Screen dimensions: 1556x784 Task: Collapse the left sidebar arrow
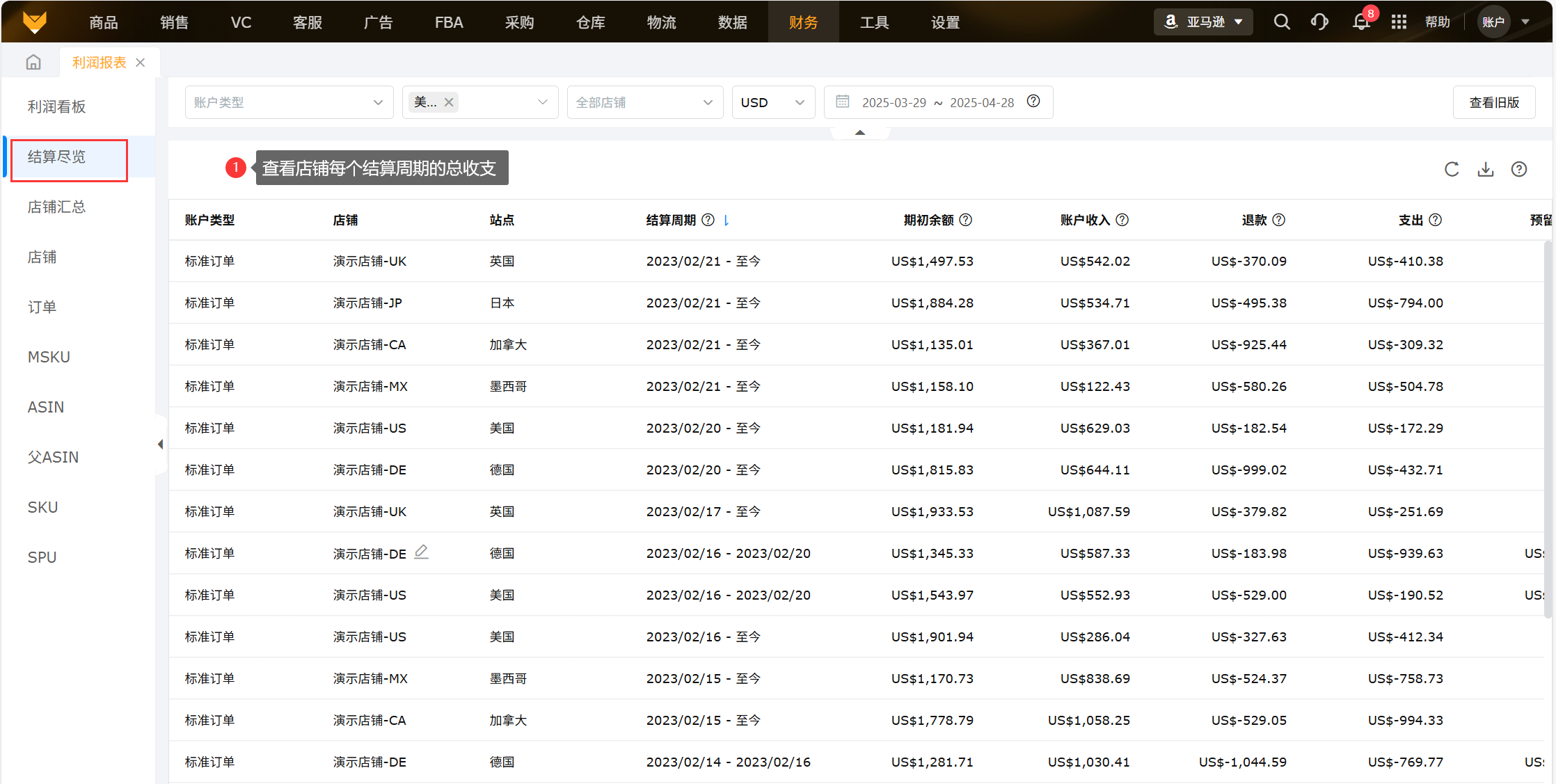[160, 444]
